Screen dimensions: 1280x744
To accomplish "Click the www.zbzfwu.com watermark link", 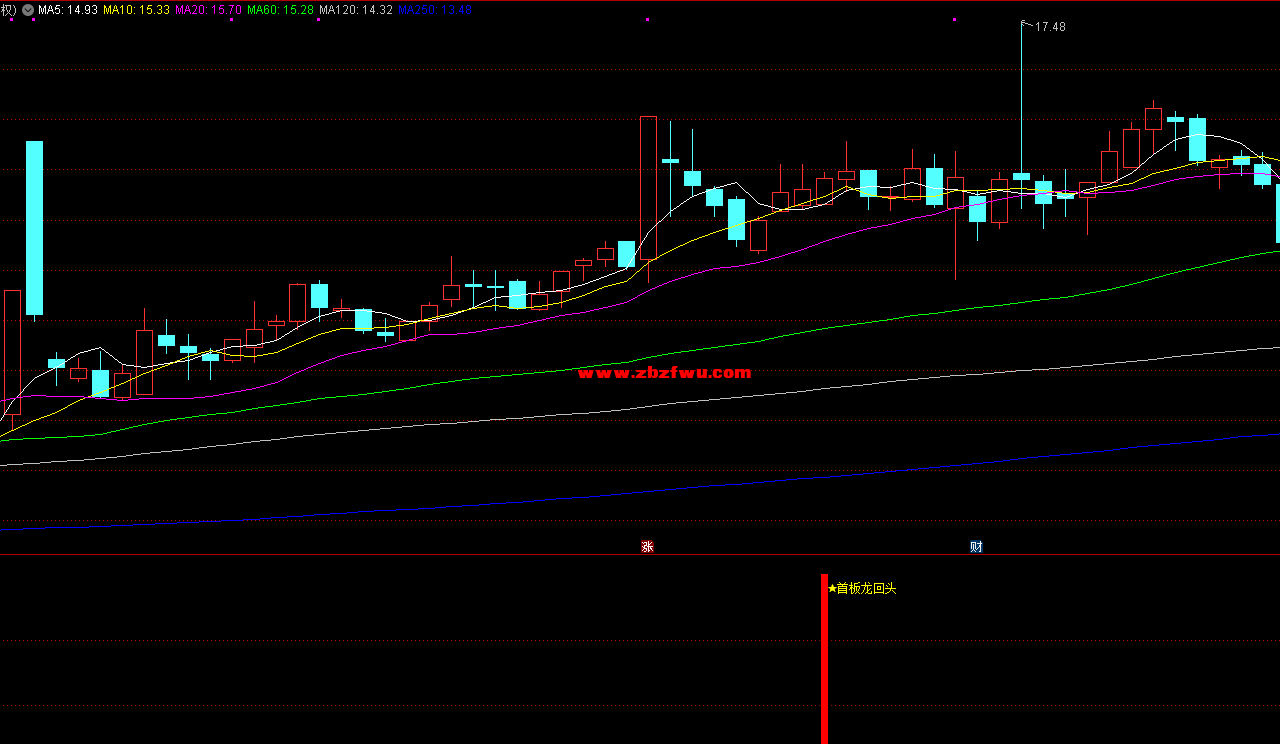I will pos(664,373).
